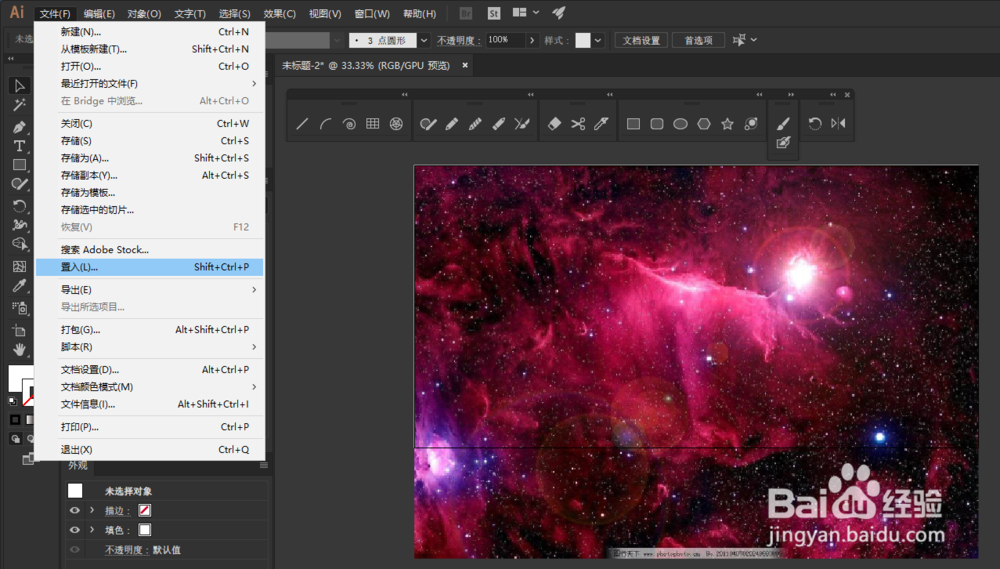
Task: Select the Polar Grid tool
Action: (x=396, y=124)
